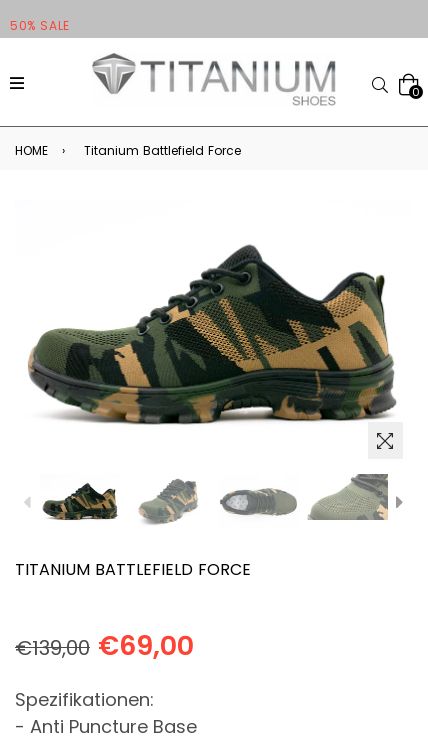Go to HOME breadcrumb
428x746 pixels.
(x=31, y=151)
